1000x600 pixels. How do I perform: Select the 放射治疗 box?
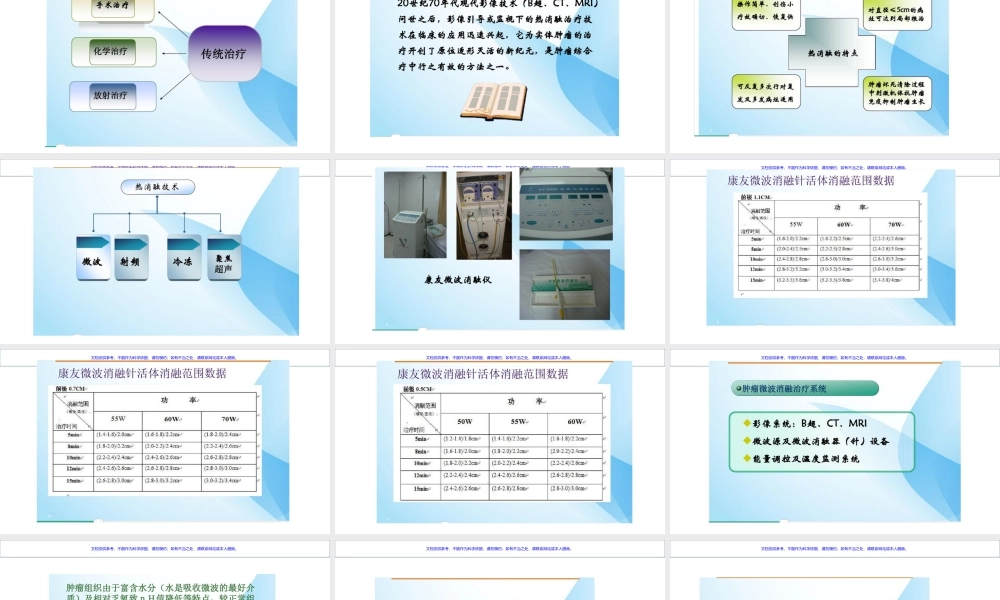pos(113,96)
